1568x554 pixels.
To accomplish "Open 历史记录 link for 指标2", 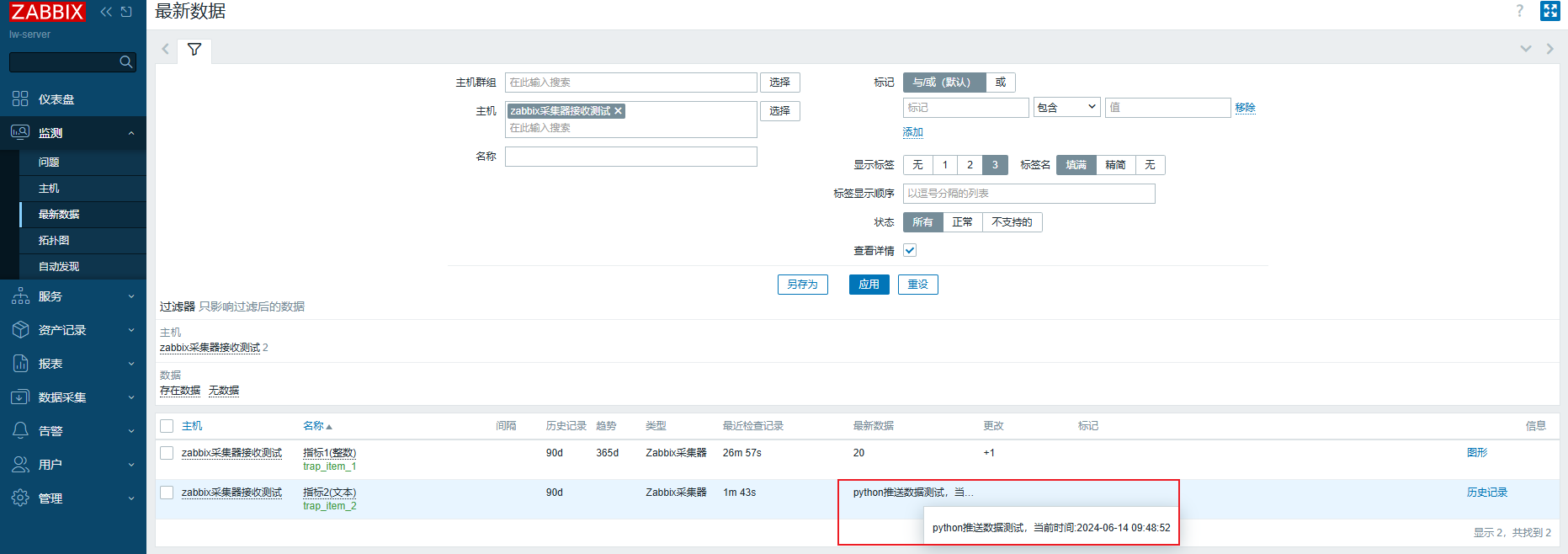I will pyautogui.click(x=1487, y=493).
